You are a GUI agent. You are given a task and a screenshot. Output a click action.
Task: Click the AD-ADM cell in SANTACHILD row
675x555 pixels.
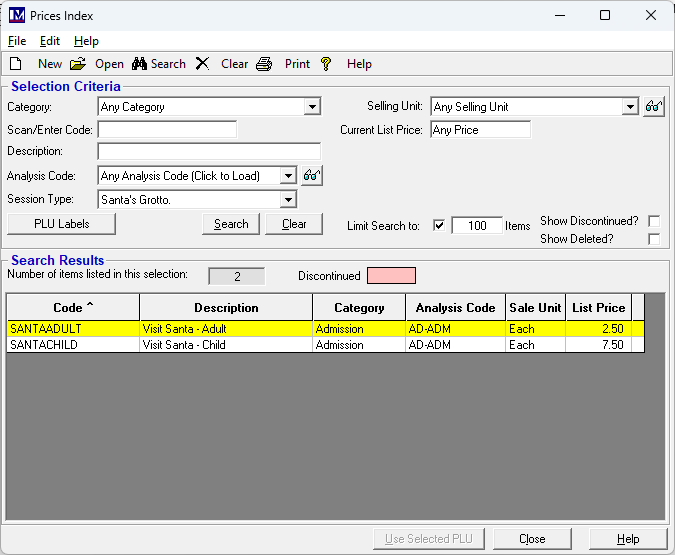coord(455,344)
